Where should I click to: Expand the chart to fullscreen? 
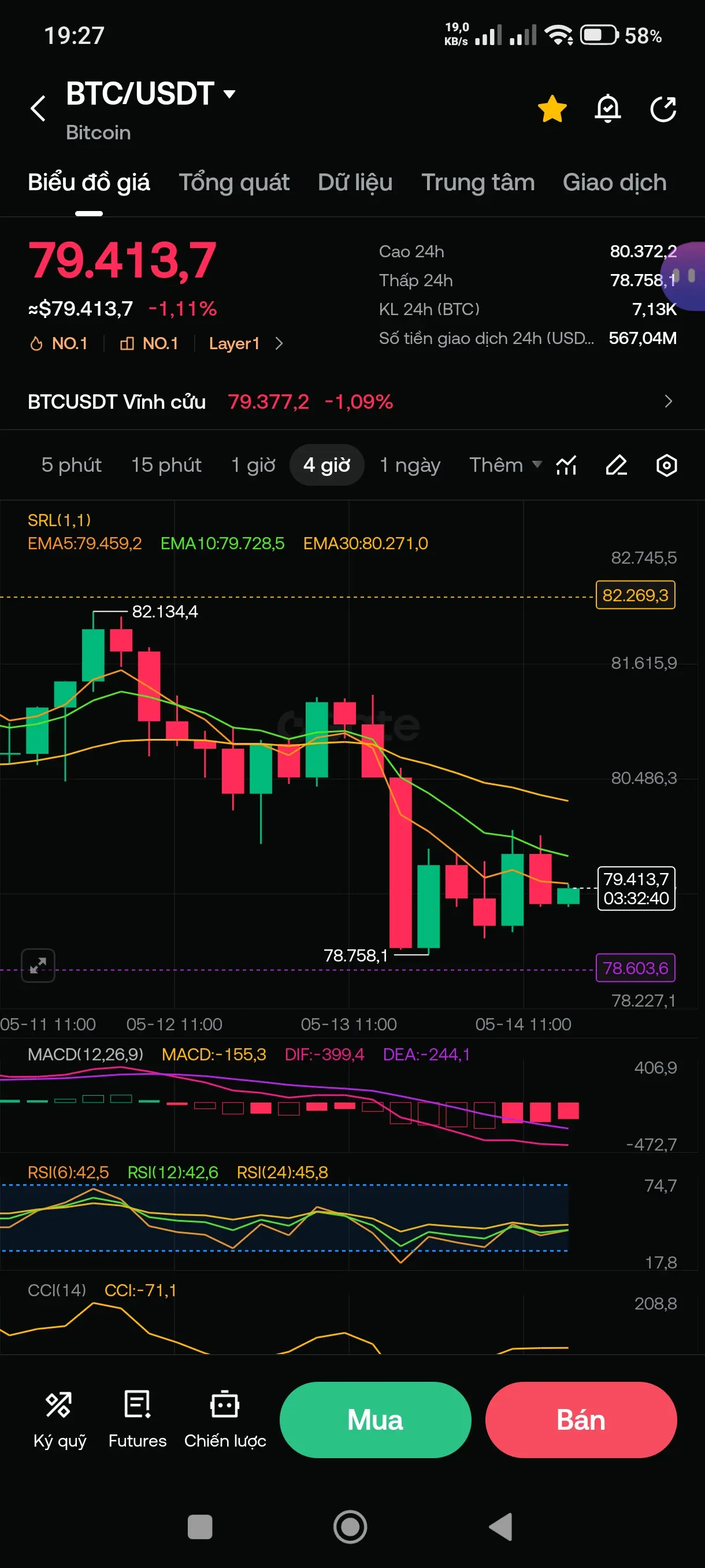38,965
